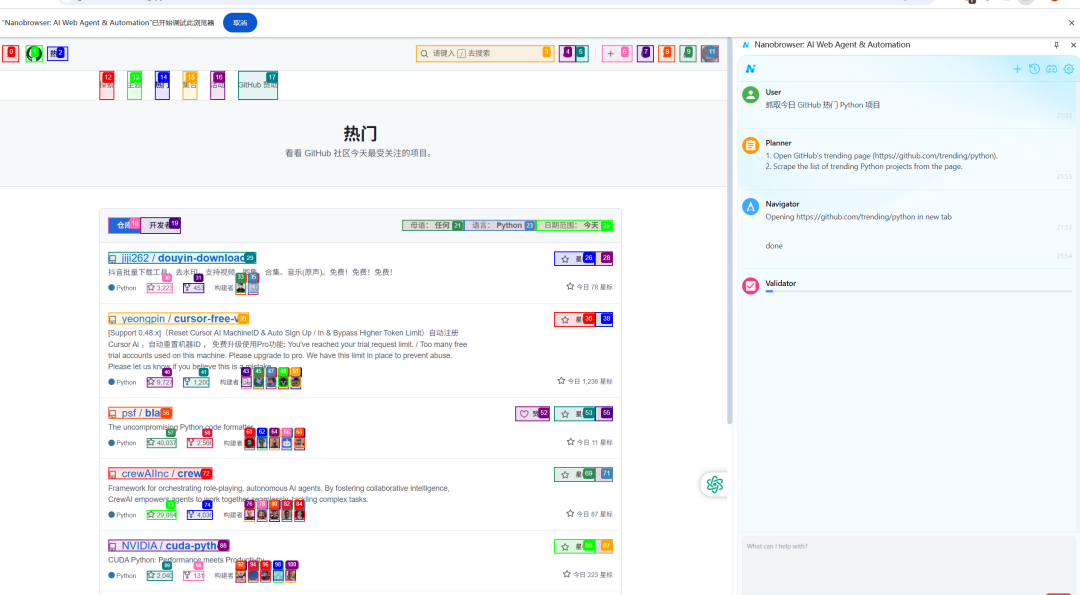View the 4,036 forks of crewAI
Viewport: 1080px width, 595px height.
(200, 514)
